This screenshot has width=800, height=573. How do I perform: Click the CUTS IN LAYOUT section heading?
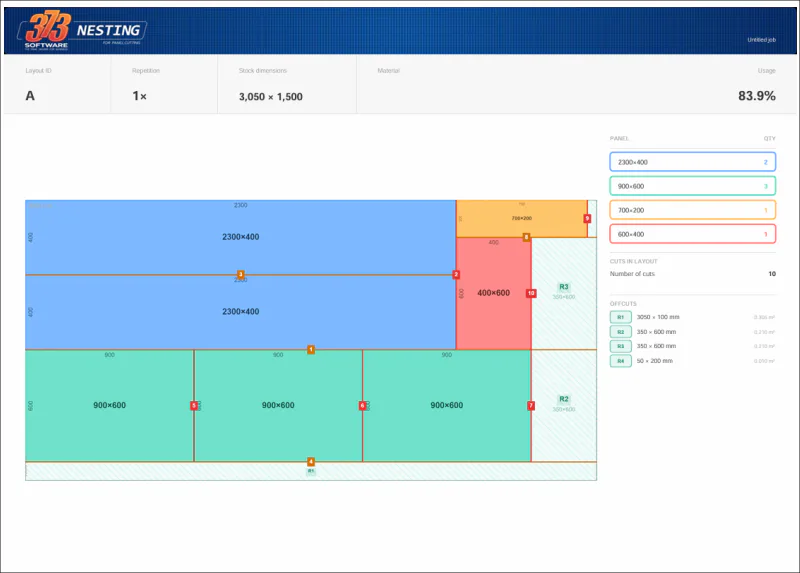point(633,261)
